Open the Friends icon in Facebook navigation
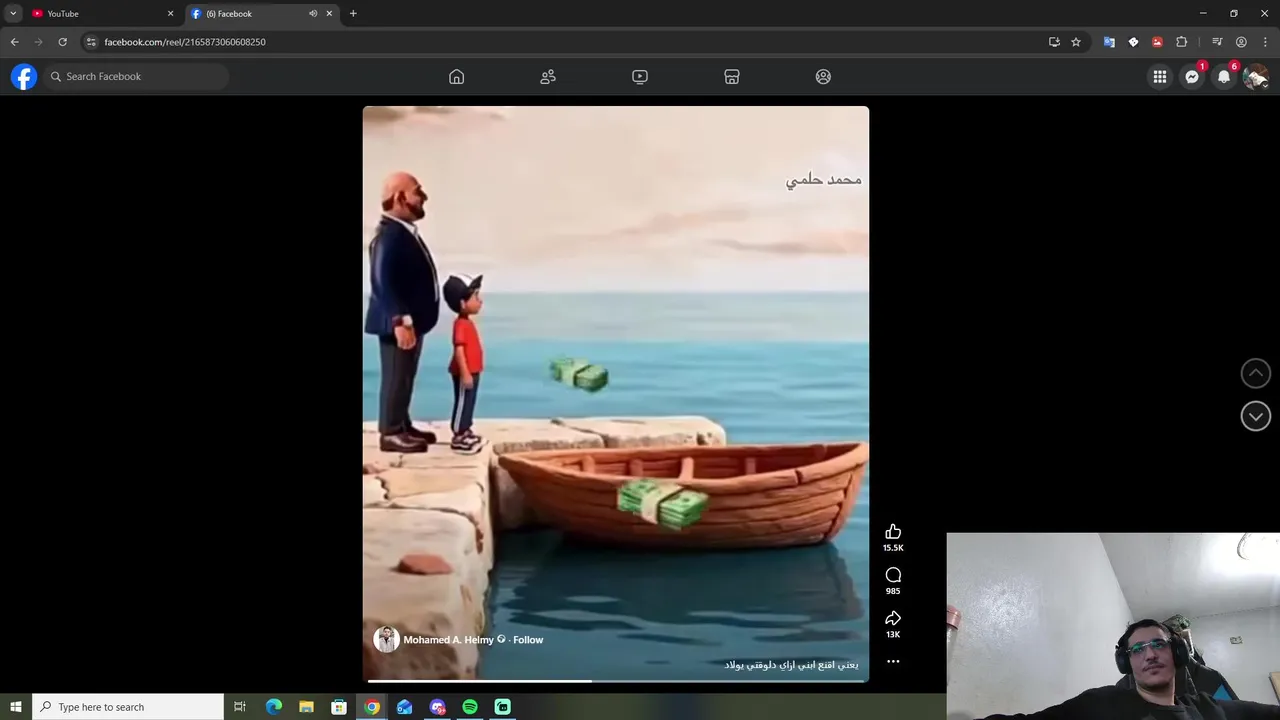 tap(548, 77)
